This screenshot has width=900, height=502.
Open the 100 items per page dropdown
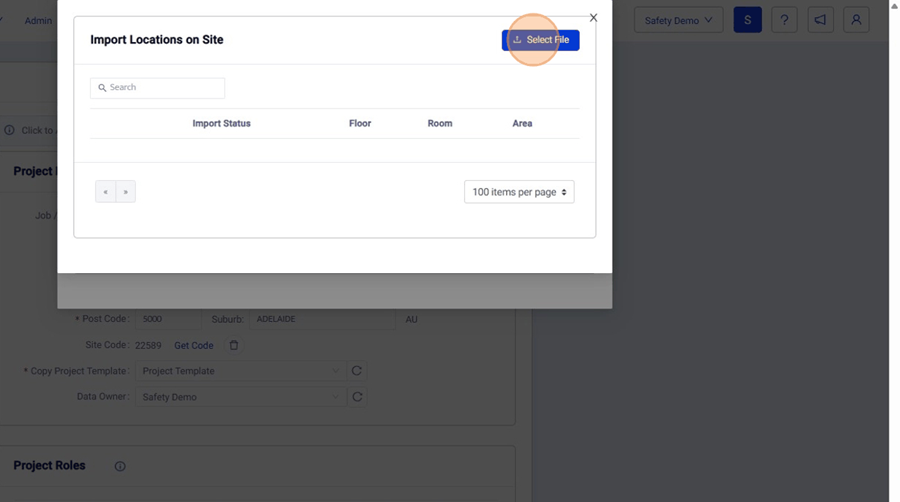(519, 192)
